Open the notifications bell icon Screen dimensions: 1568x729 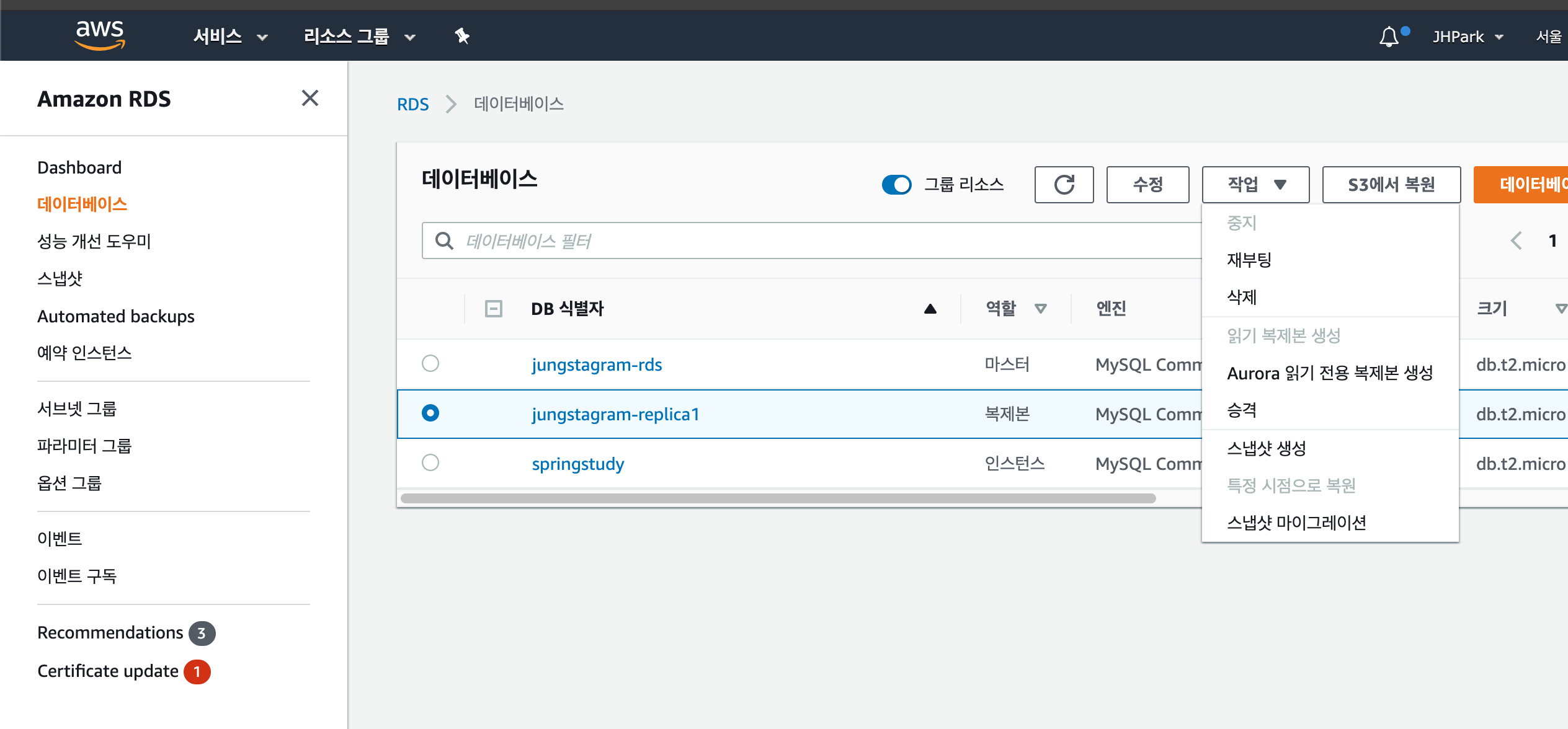[x=1389, y=37]
